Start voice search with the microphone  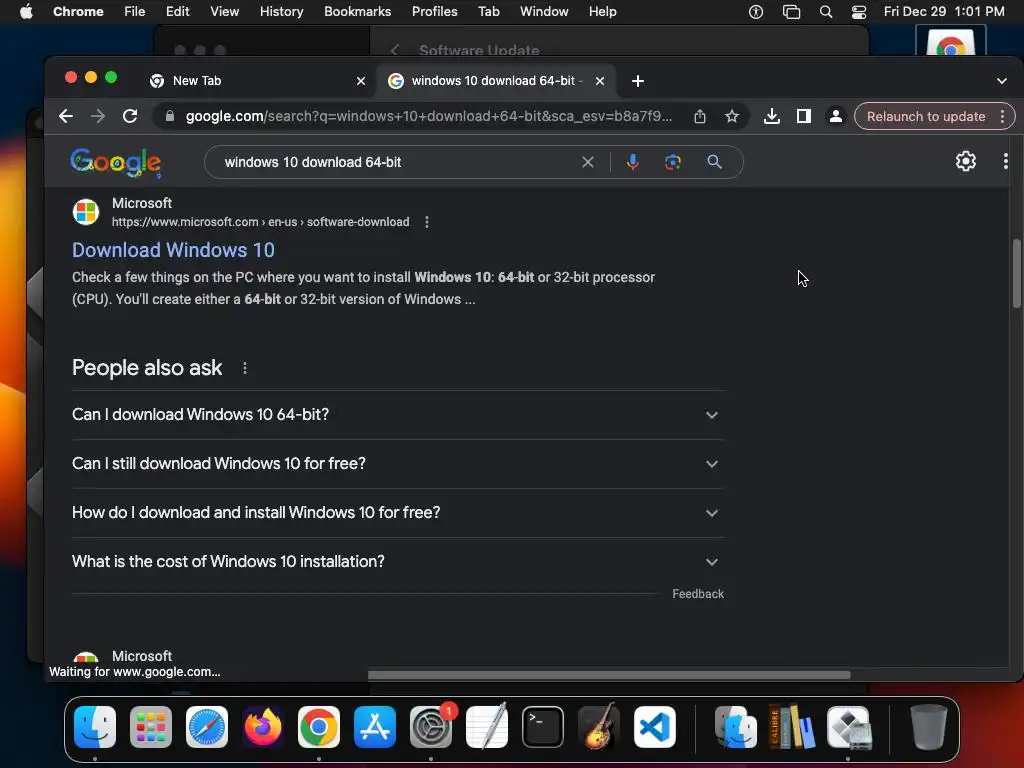click(632, 162)
